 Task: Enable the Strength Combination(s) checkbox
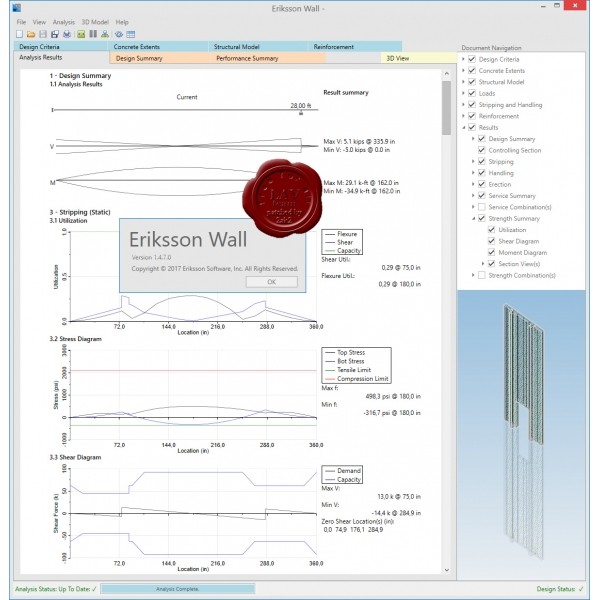coord(482,275)
